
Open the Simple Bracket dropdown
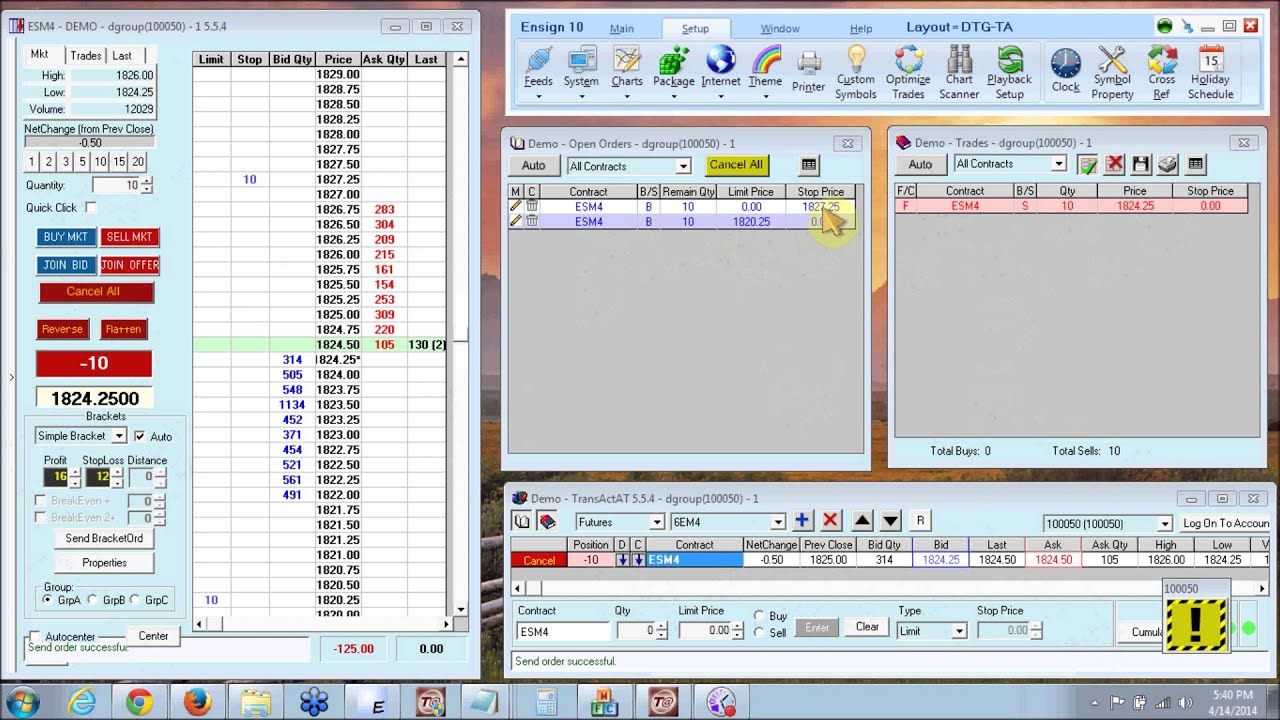pos(119,436)
